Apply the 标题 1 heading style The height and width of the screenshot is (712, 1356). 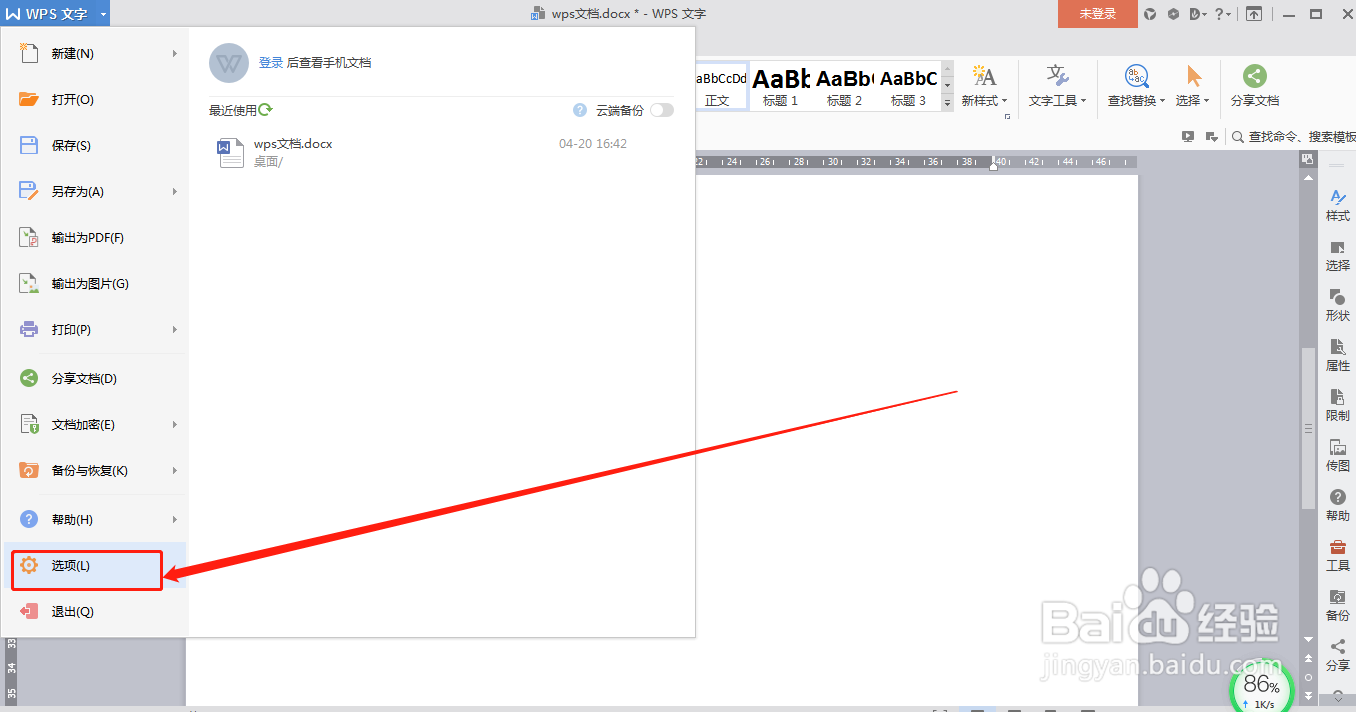tap(781, 87)
